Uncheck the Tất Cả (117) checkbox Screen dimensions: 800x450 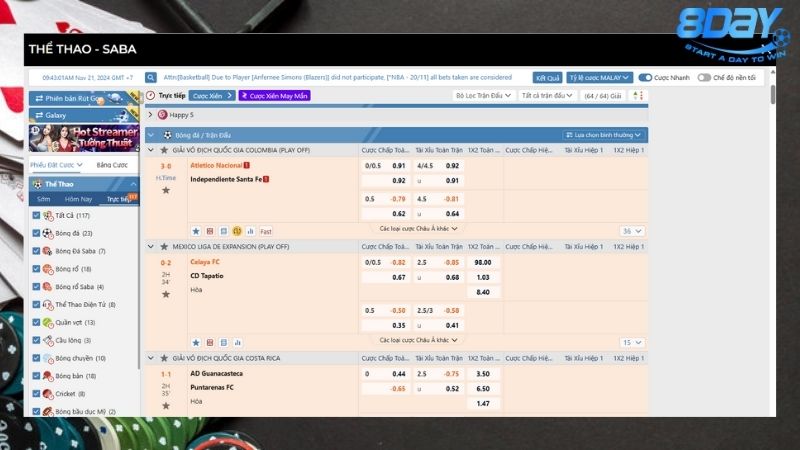(36, 215)
